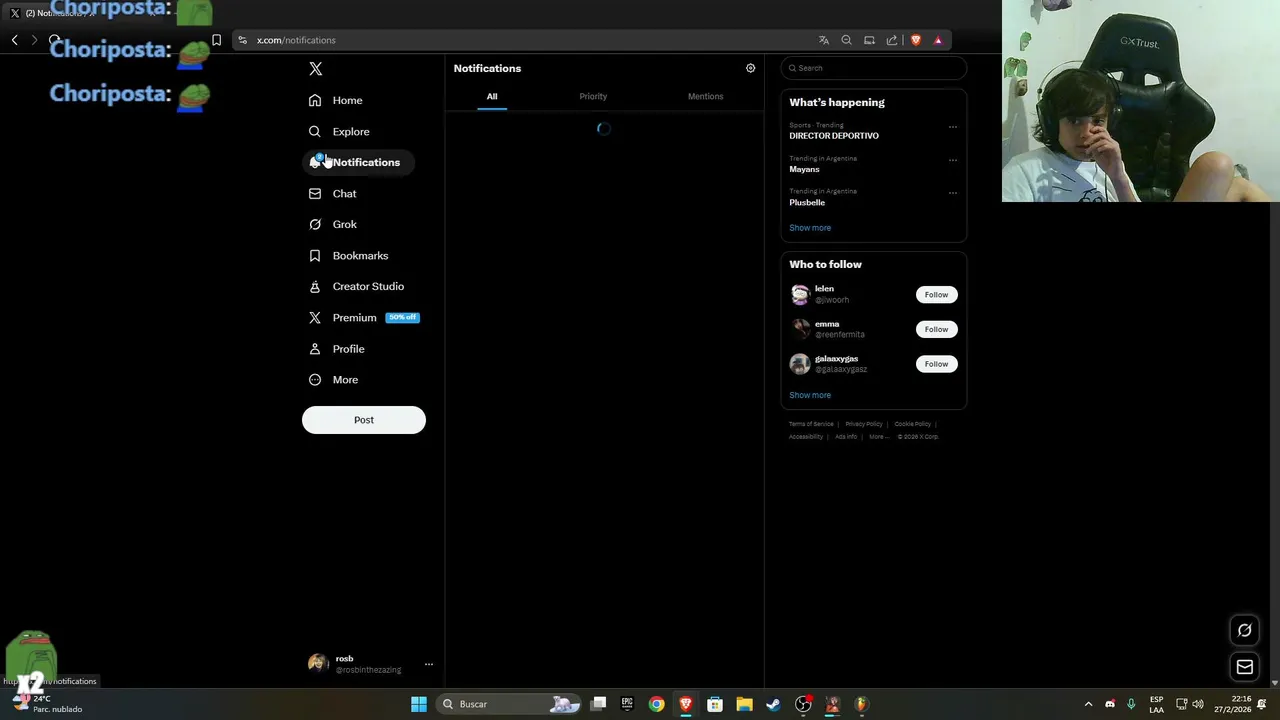This screenshot has height=720, width=1280.
Task: Click the Post button
Action: pyautogui.click(x=364, y=420)
